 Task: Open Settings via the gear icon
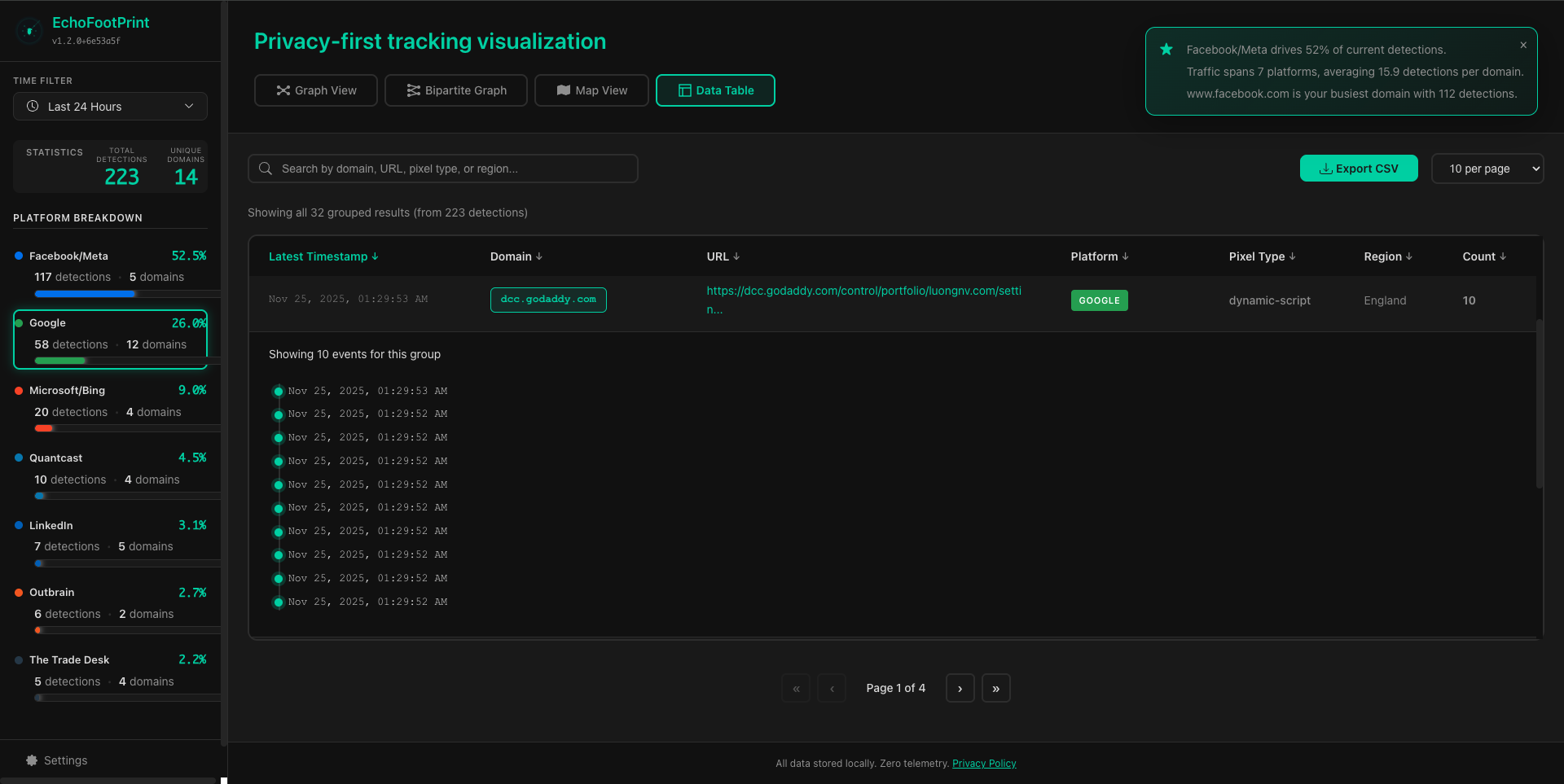[30, 760]
